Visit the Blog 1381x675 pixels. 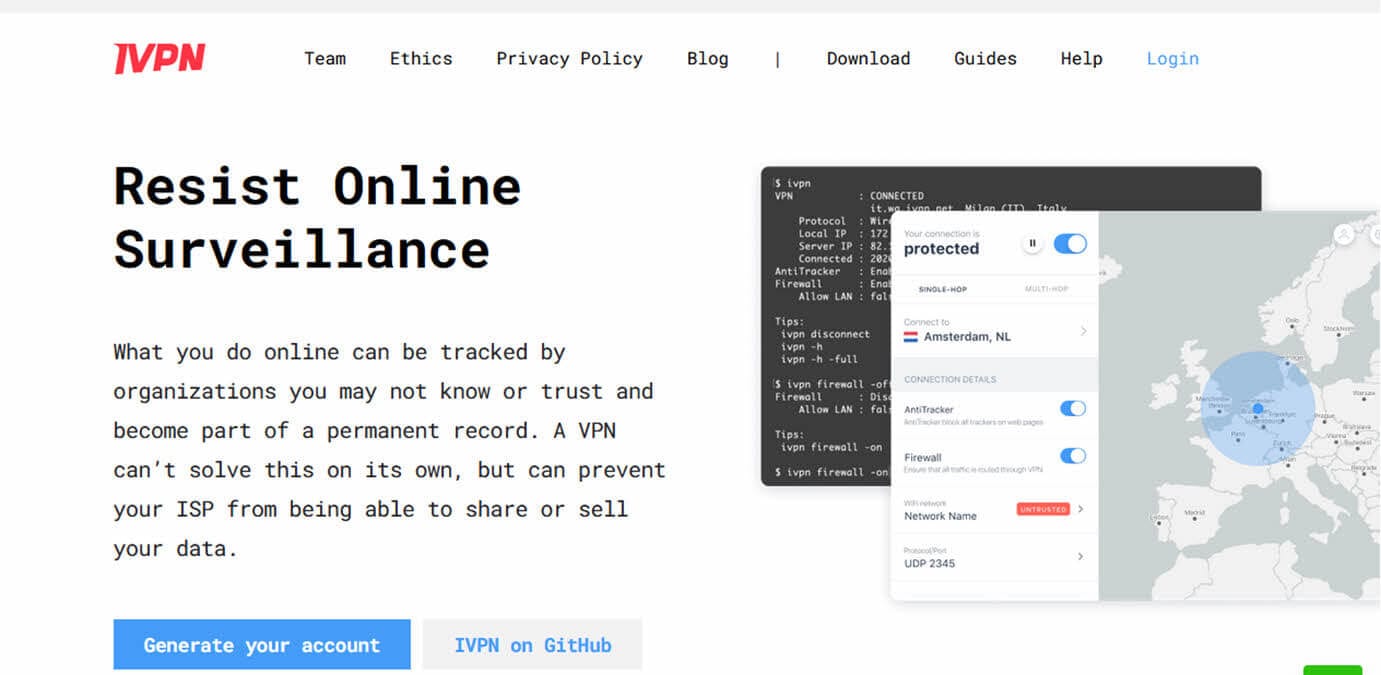[708, 59]
